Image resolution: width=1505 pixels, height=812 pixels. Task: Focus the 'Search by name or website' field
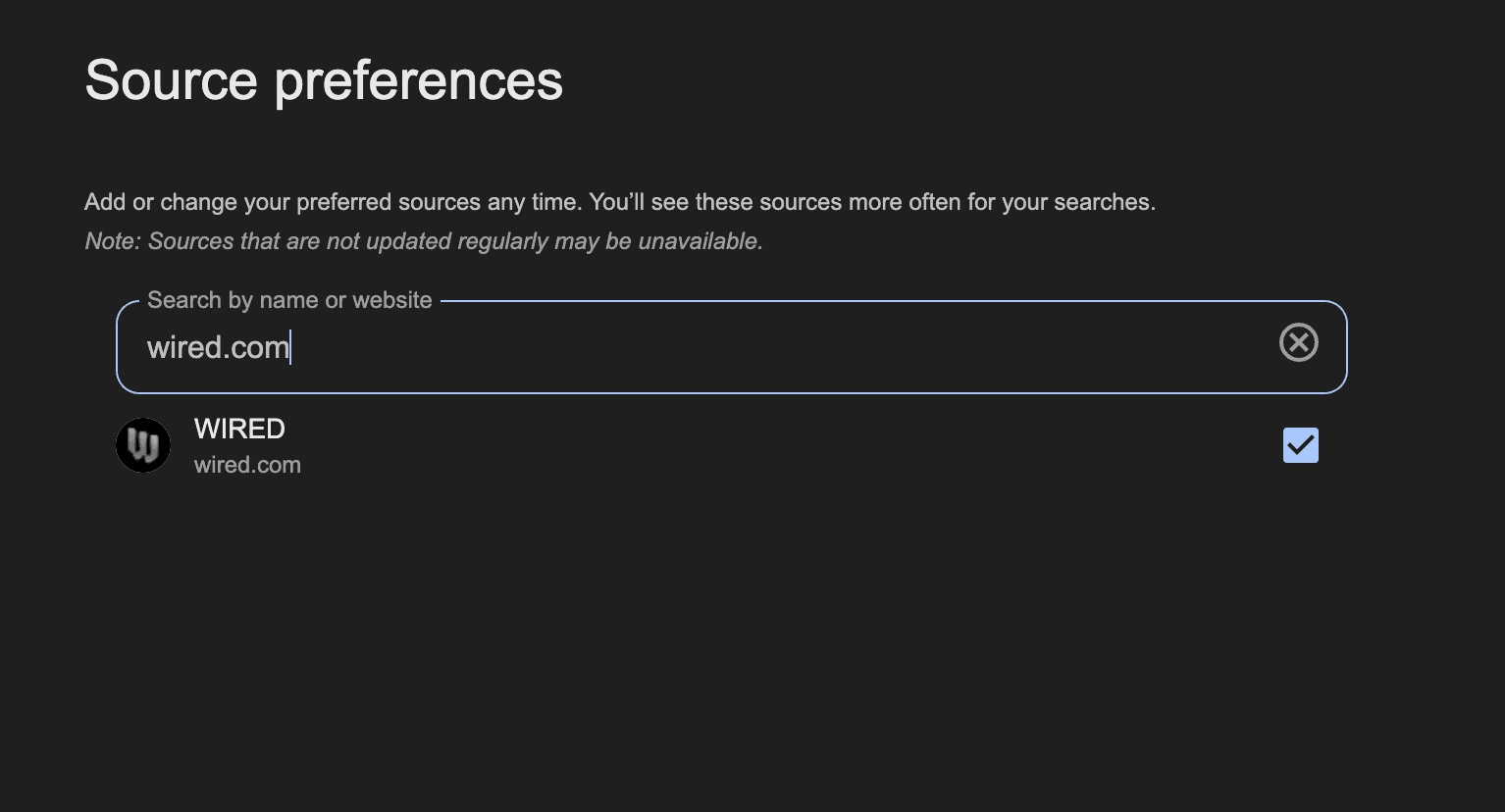coord(731,347)
